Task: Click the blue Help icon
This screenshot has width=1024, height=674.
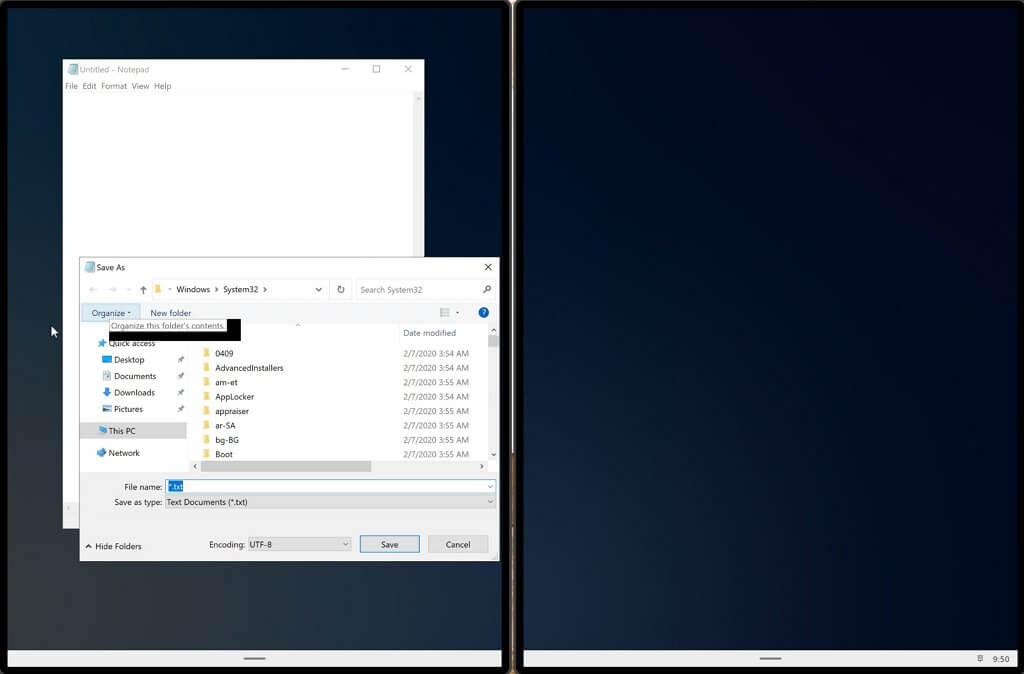Action: click(483, 312)
